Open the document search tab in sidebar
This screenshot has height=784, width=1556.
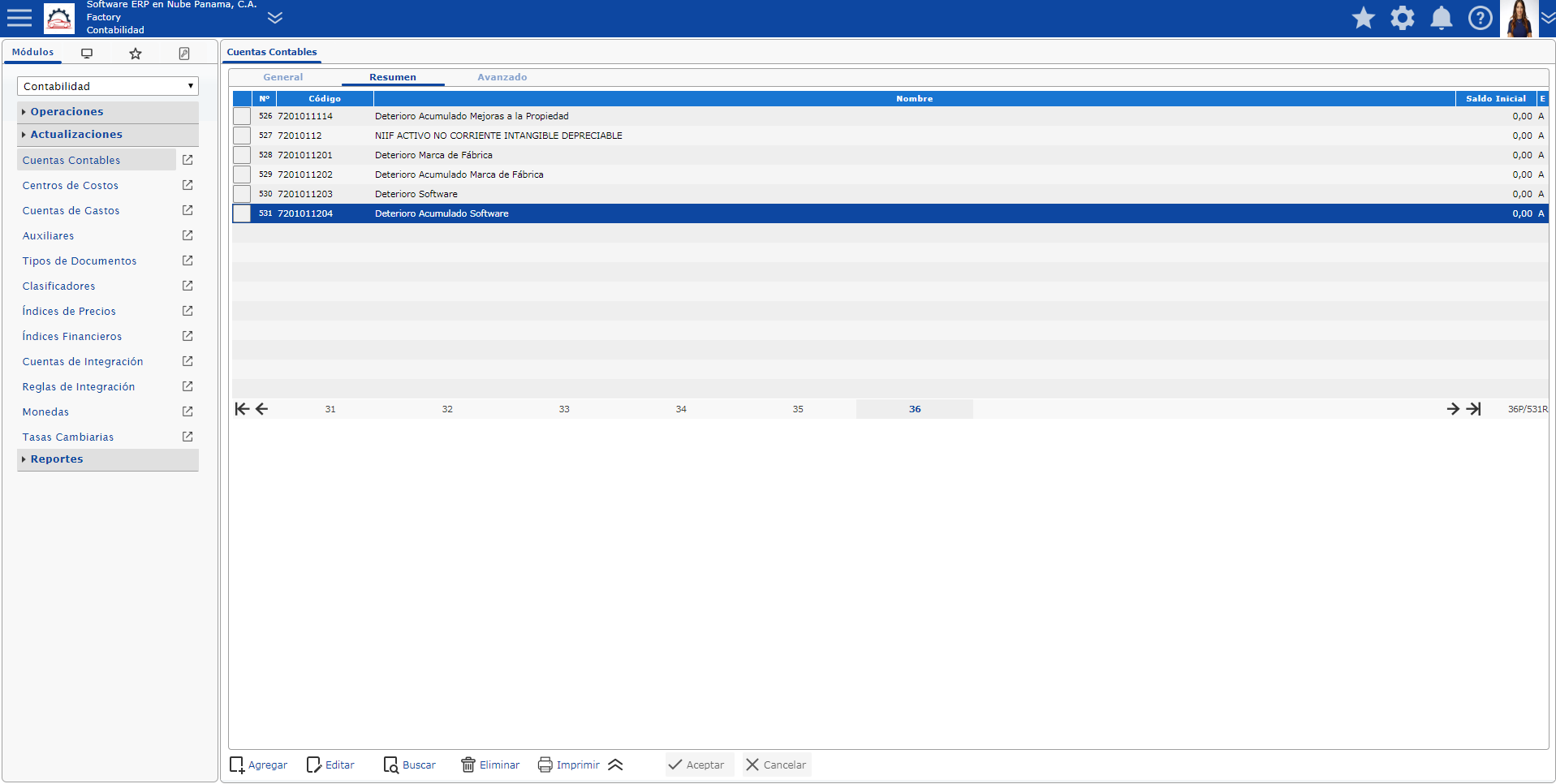point(184,54)
